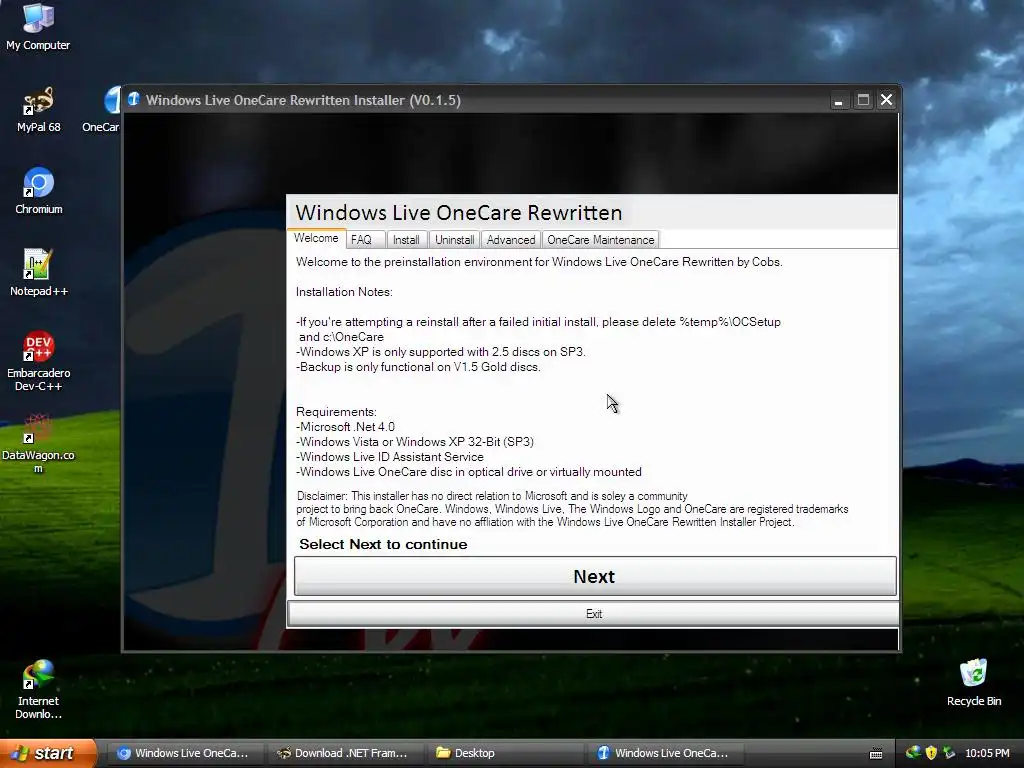
Task: Click the OneCare installer title bar icon
Action: (134, 99)
